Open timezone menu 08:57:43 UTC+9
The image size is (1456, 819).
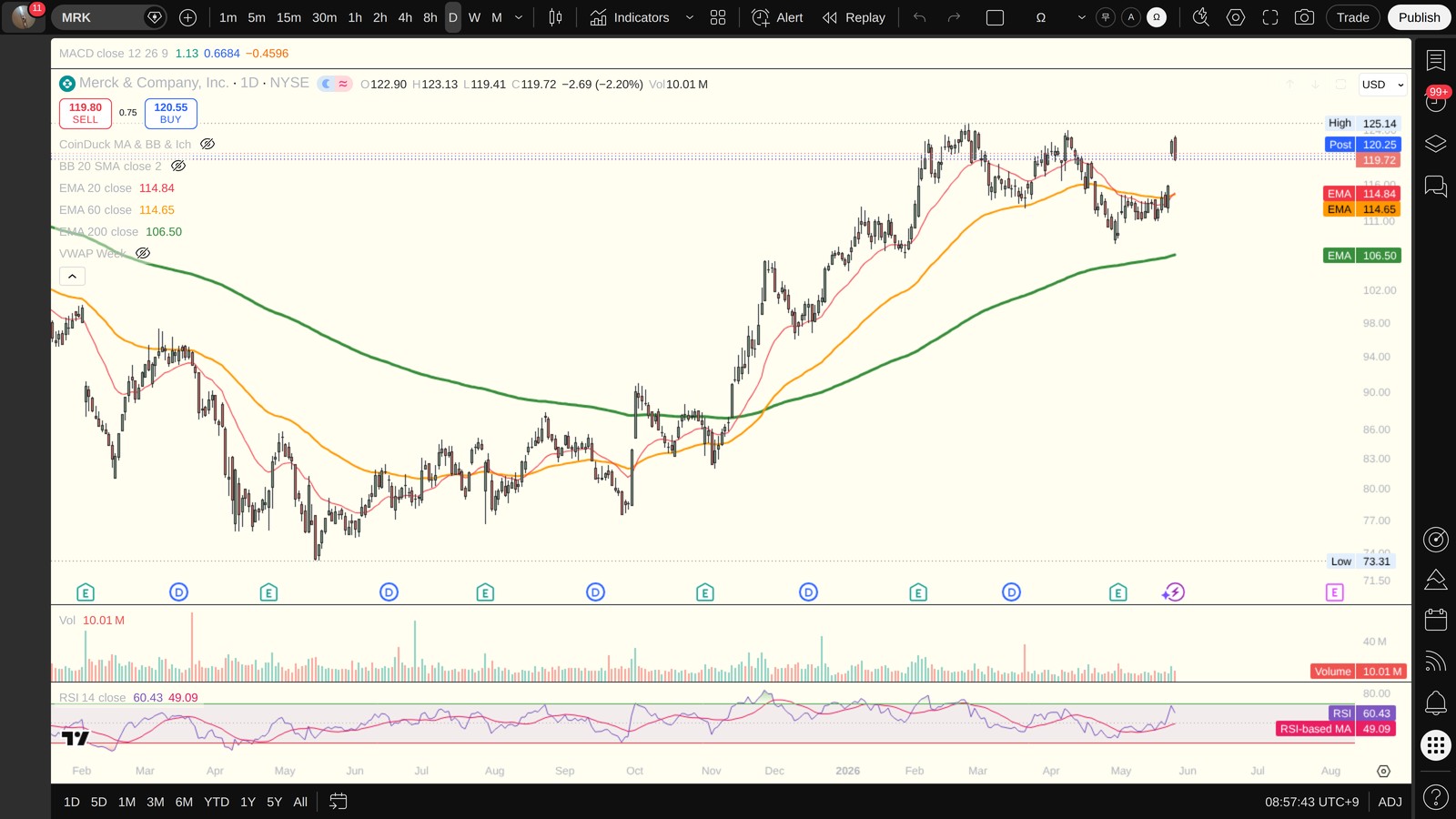point(1311,802)
